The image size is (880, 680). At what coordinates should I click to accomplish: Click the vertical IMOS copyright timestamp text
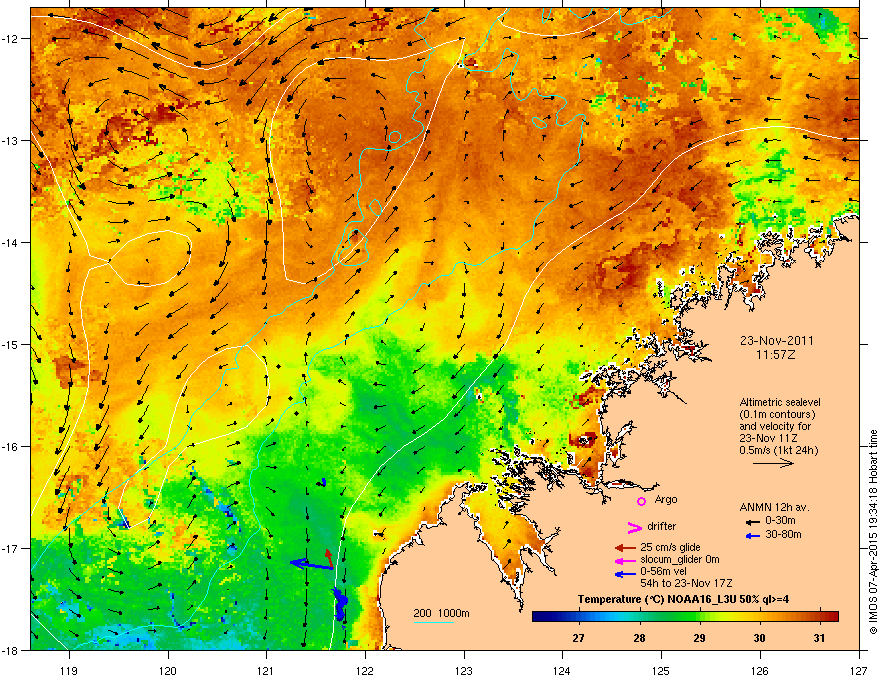click(873, 532)
